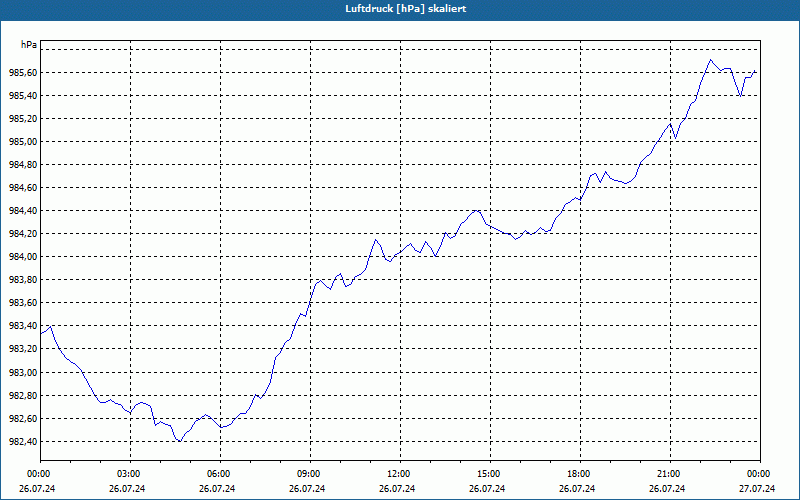Viewport: 800px width, 500px height.
Task: Pick the 984,60 axis label
Action: tap(23, 188)
